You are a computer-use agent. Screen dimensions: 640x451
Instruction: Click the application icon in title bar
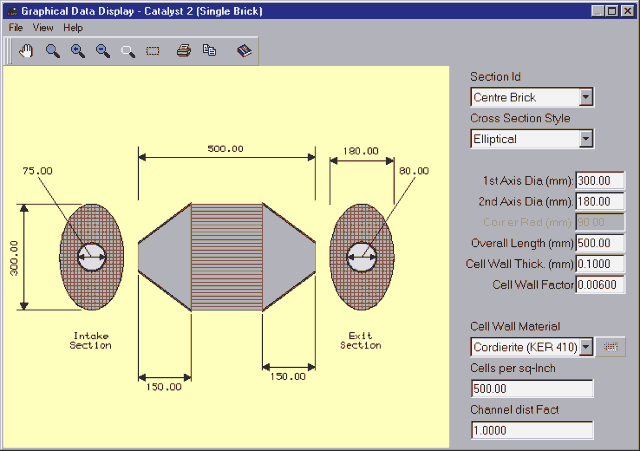click(12, 11)
